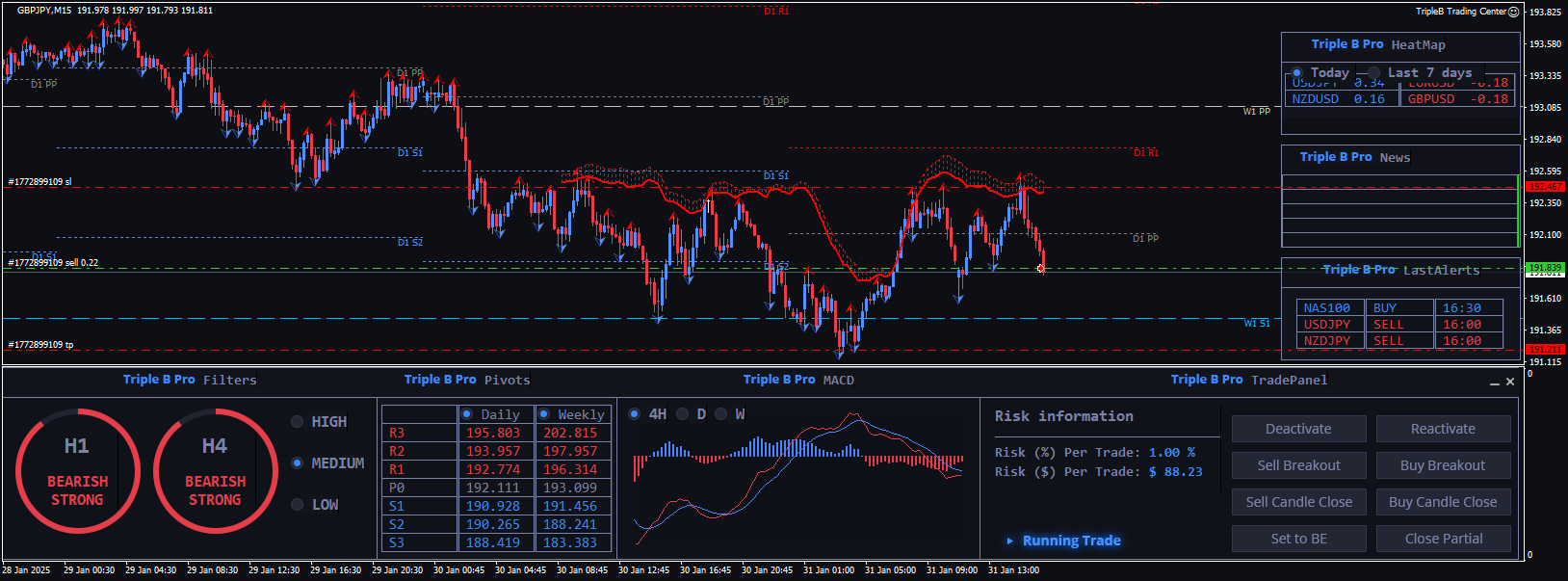Switch MACD timeframe to W
The width and height of the screenshot is (1568, 581).
click(x=721, y=414)
